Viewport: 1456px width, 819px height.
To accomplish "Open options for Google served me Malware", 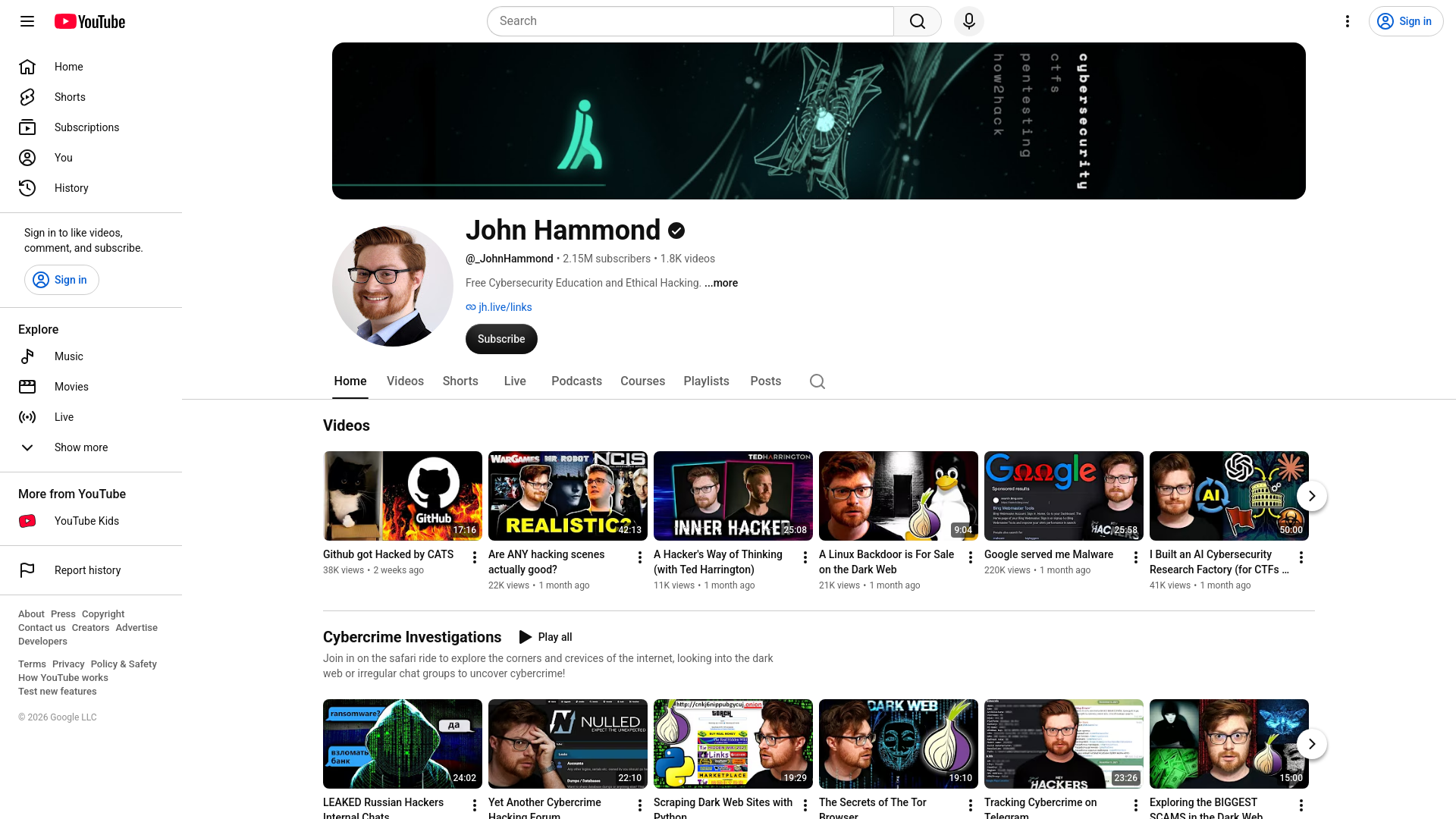I will tap(1136, 557).
